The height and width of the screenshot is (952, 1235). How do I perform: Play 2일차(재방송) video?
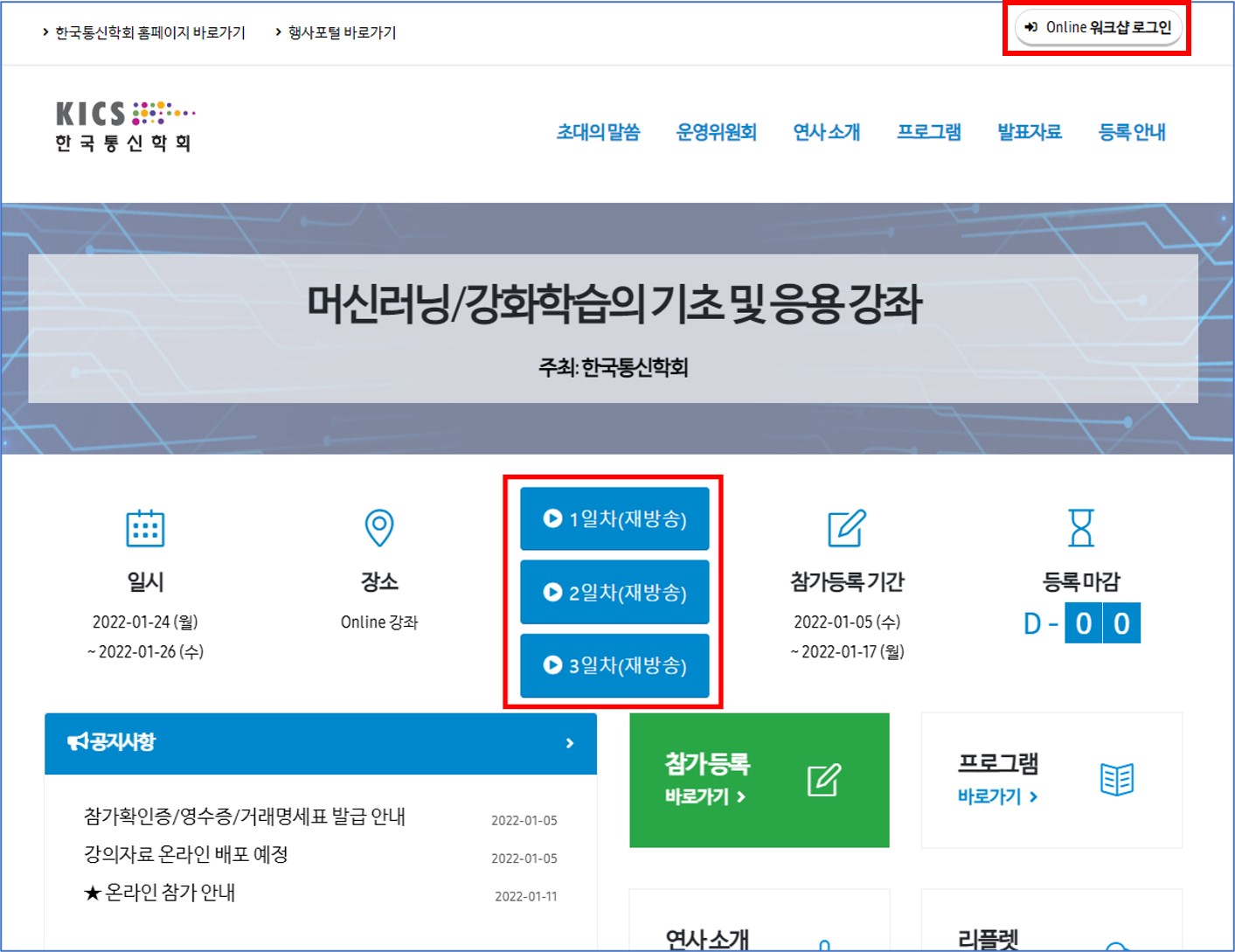614,593
